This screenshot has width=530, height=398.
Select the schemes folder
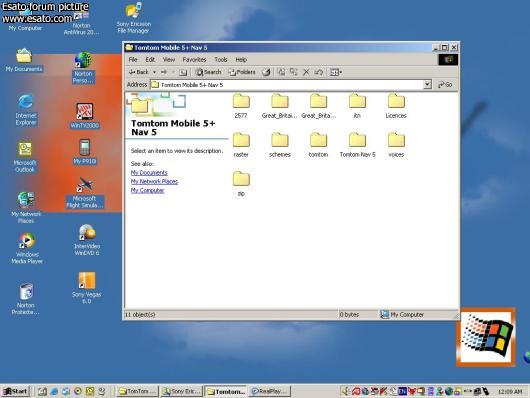(280, 145)
